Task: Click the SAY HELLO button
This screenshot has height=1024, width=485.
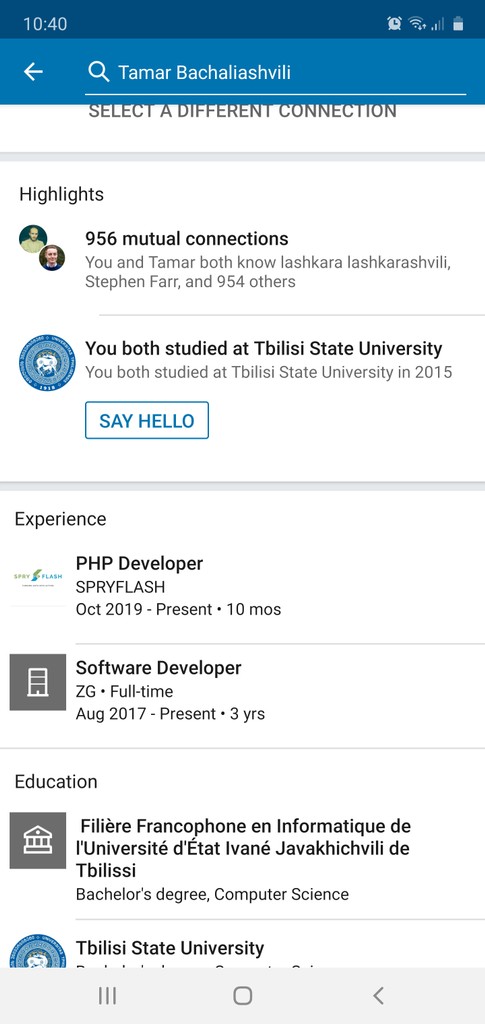Action: tap(147, 421)
